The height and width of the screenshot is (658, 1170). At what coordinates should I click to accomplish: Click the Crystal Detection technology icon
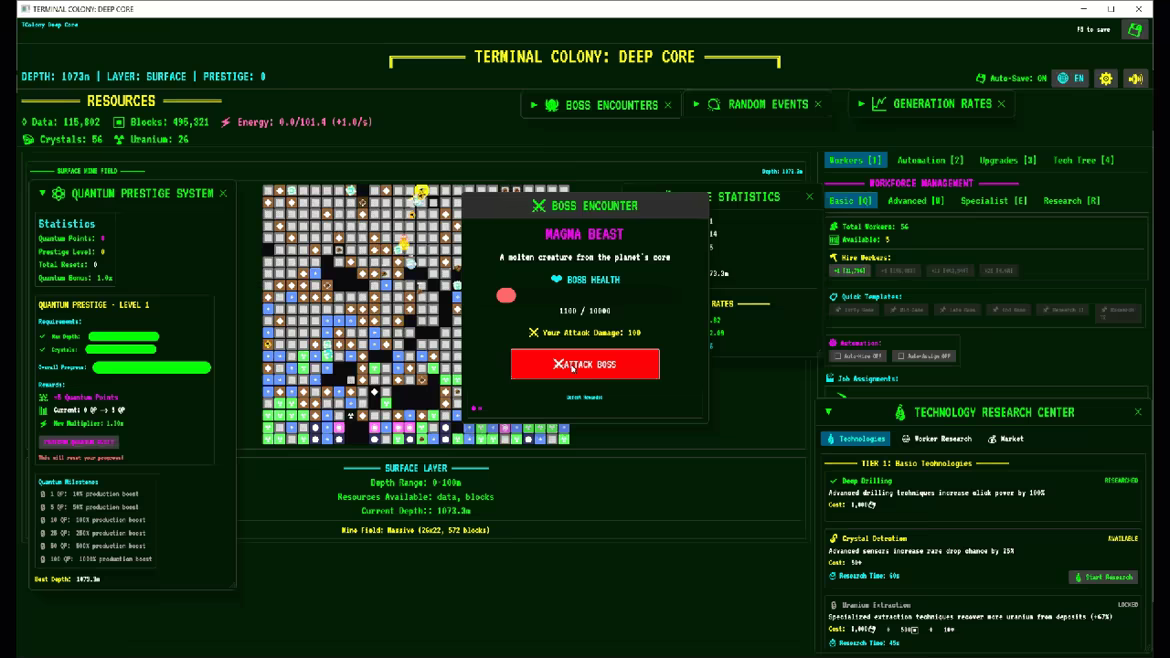(x=833, y=539)
